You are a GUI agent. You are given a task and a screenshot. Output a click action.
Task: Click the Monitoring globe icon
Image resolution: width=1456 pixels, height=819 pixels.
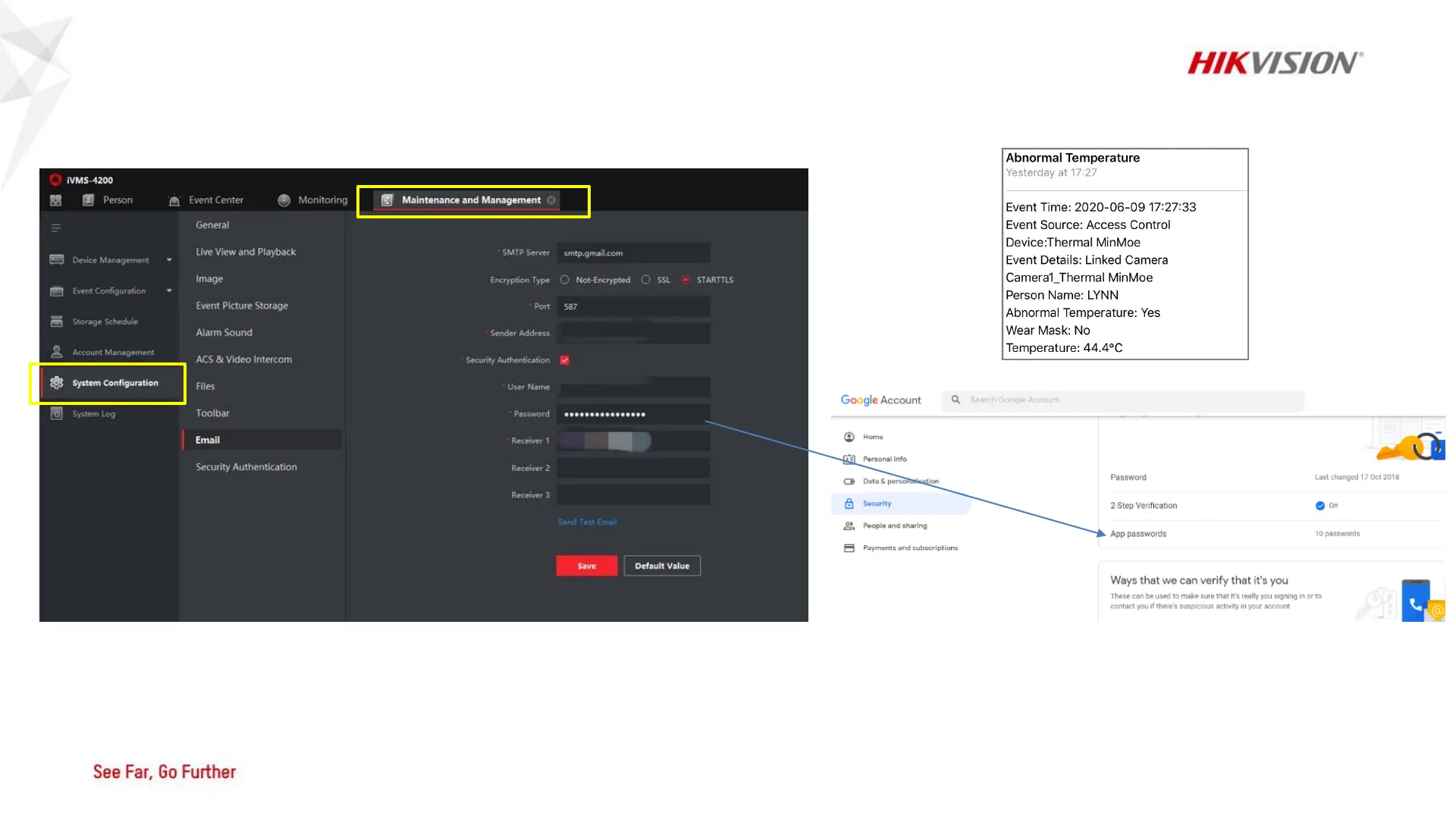click(x=284, y=200)
